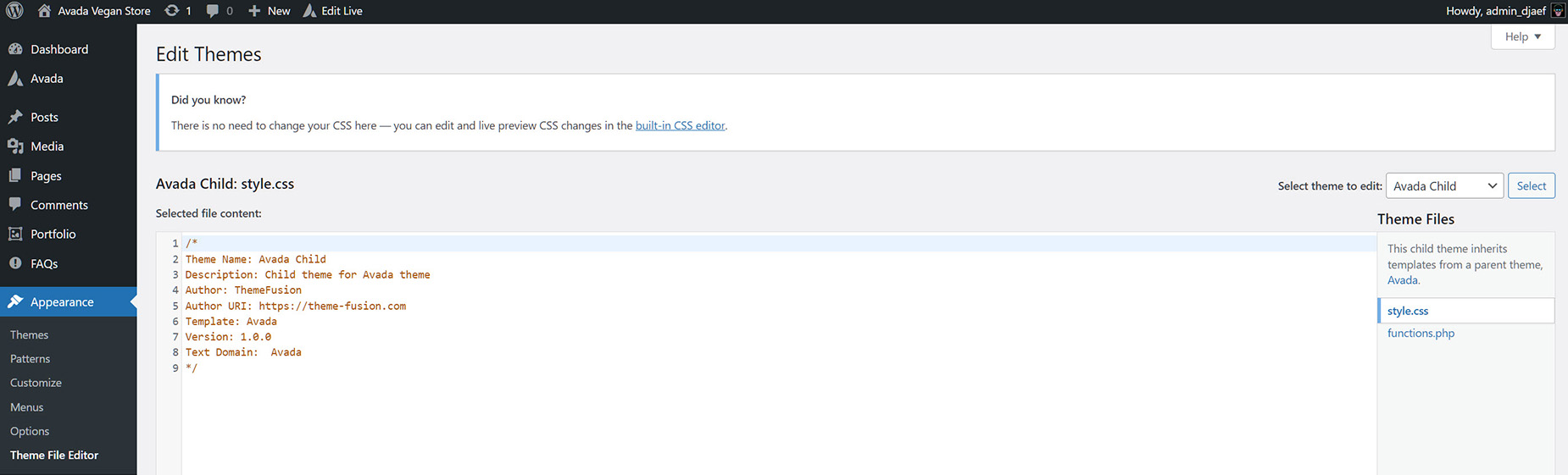Click the Media library icon
Viewport: 1568px width, 475px height.
(15, 146)
